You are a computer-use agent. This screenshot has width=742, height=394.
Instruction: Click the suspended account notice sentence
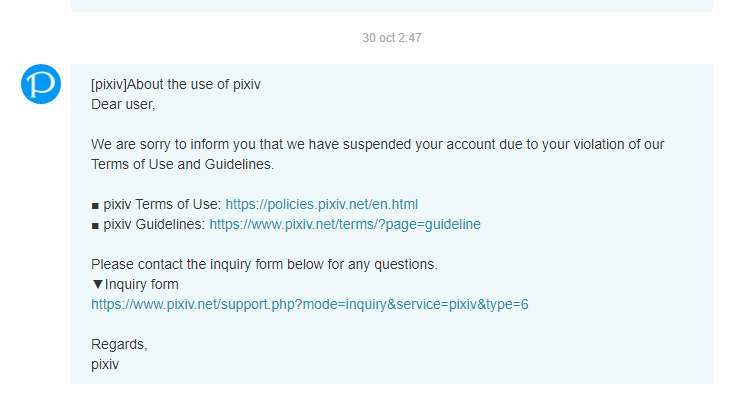378,144
